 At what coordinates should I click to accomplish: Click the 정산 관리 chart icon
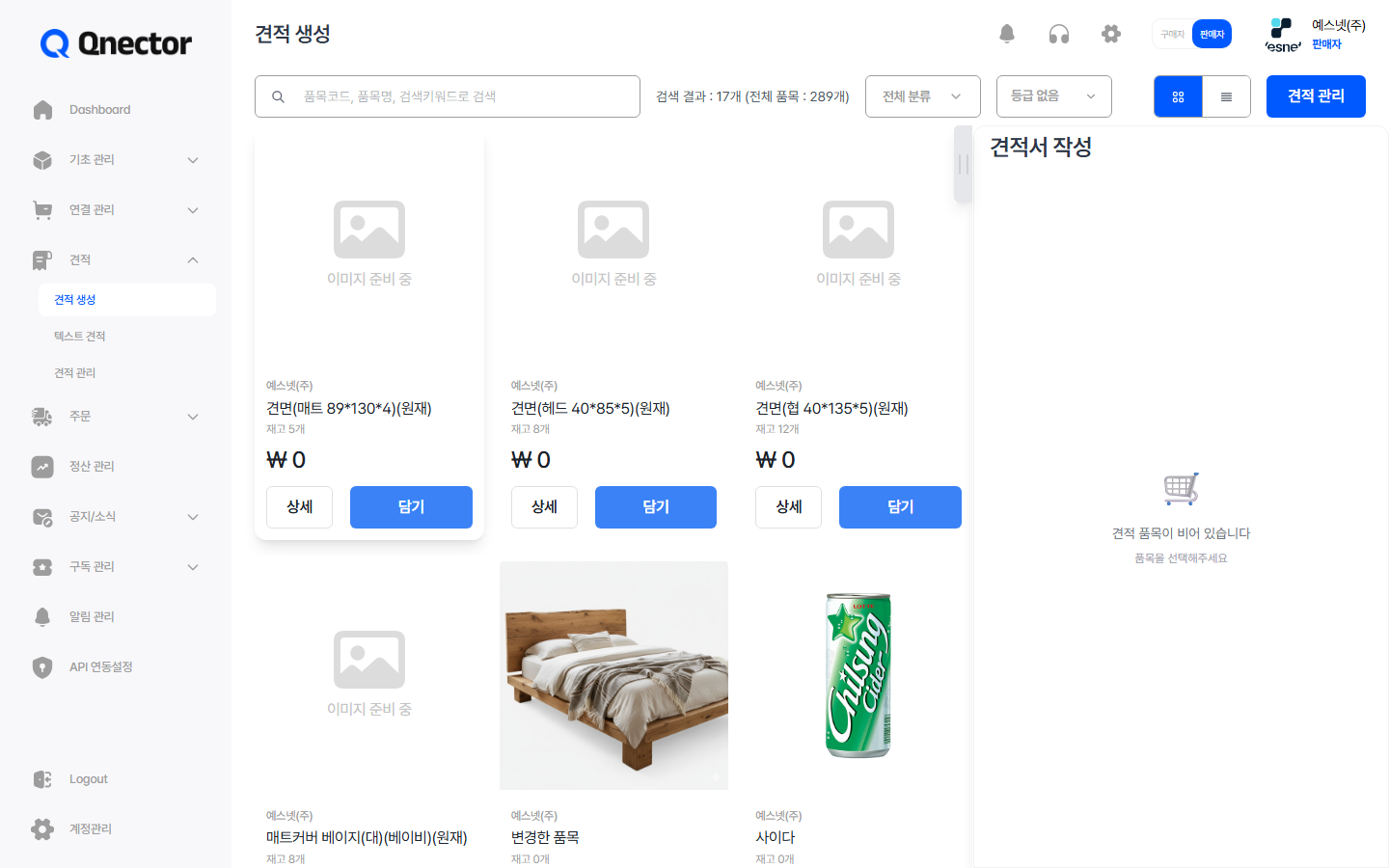(42, 467)
